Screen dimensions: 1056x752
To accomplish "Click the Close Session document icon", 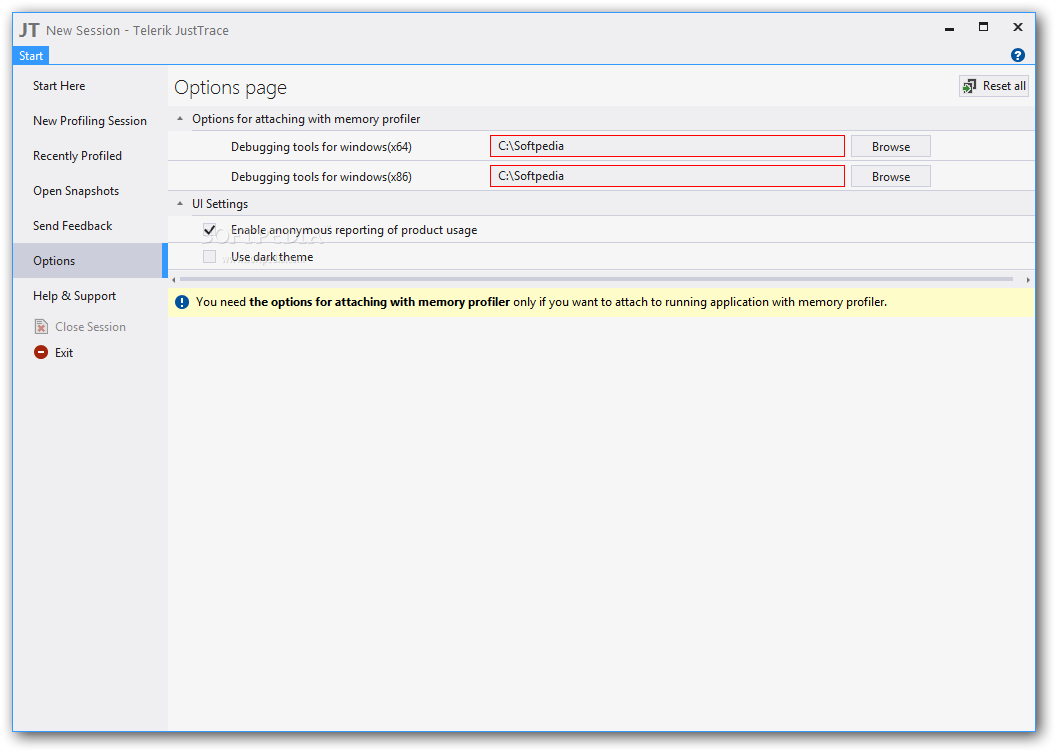I will pyautogui.click(x=41, y=327).
